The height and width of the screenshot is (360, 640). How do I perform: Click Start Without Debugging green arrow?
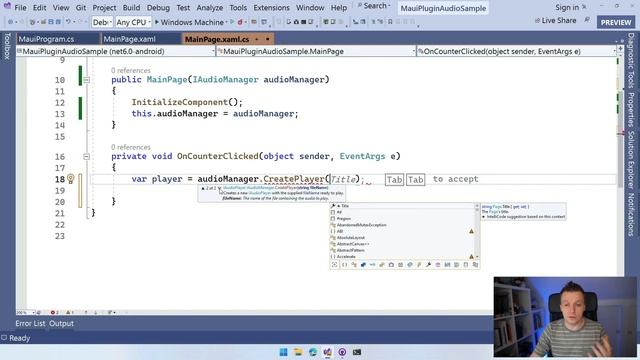233,22
